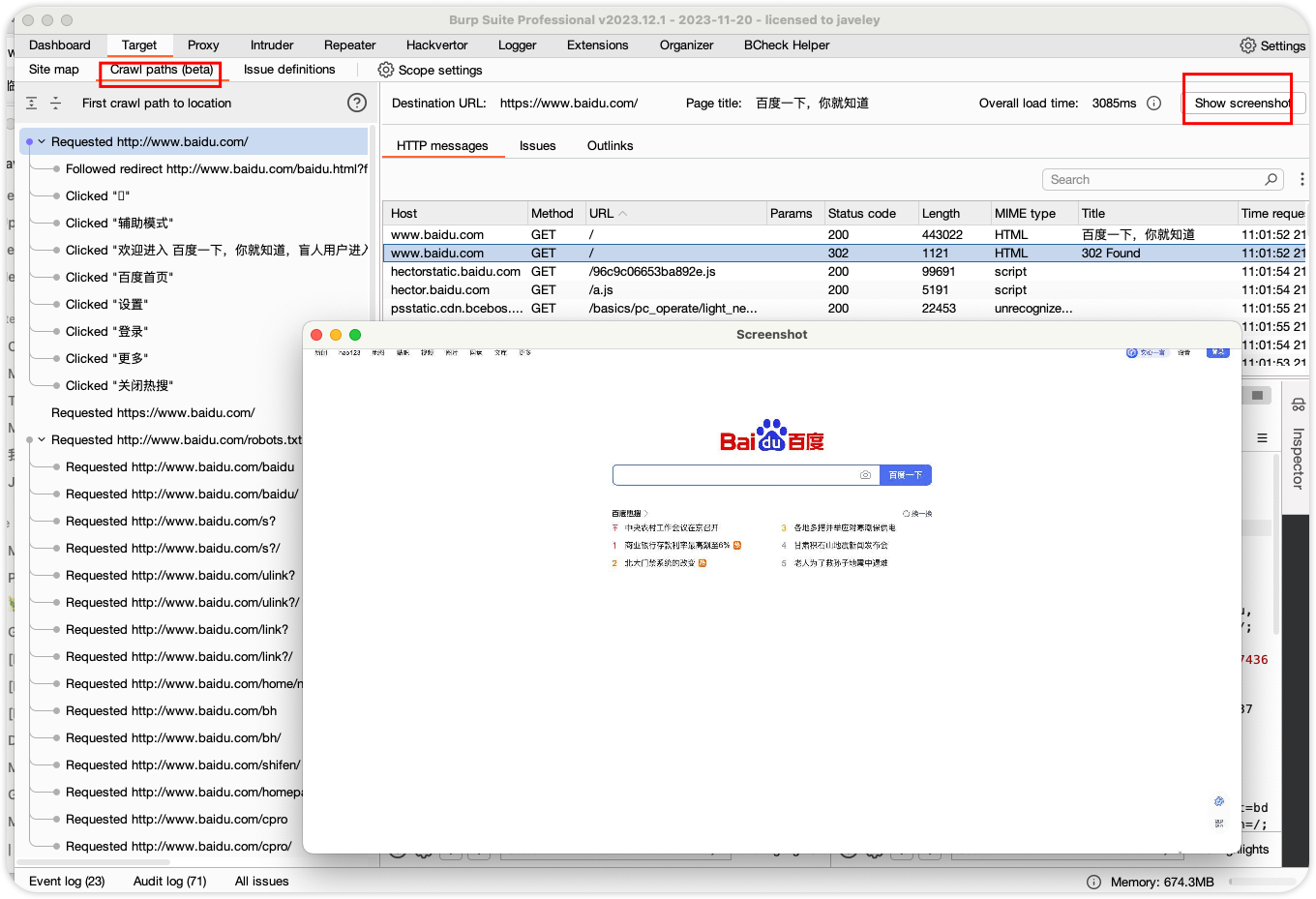This screenshot has height=899, width=1316.
Task: Select the Site map sub-tab
Action: tap(54, 70)
